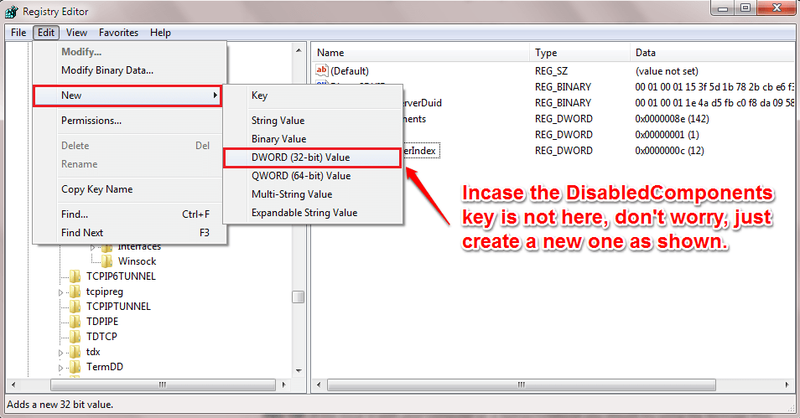Click the values pane scroll left arrow

[x=319, y=385]
